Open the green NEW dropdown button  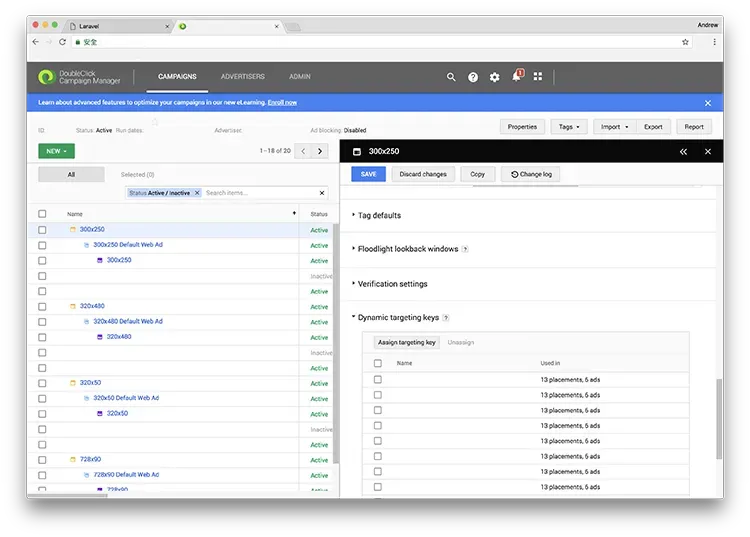[56, 151]
